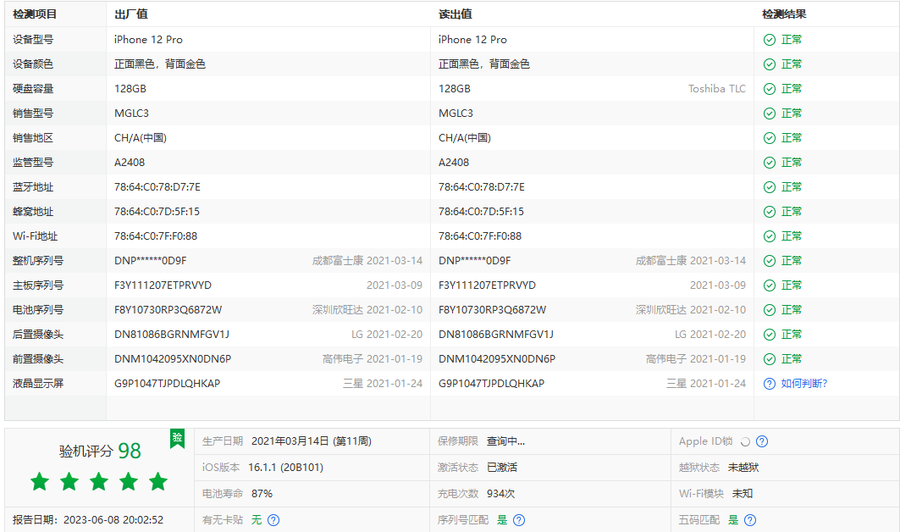Click the 如何判断? link

pyautogui.click(x=804, y=383)
